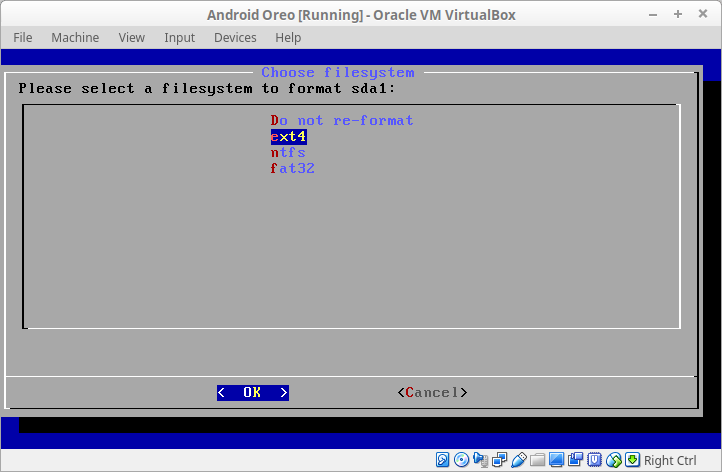722x472 pixels.
Task: Open the File menu
Action: (x=23, y=37)
